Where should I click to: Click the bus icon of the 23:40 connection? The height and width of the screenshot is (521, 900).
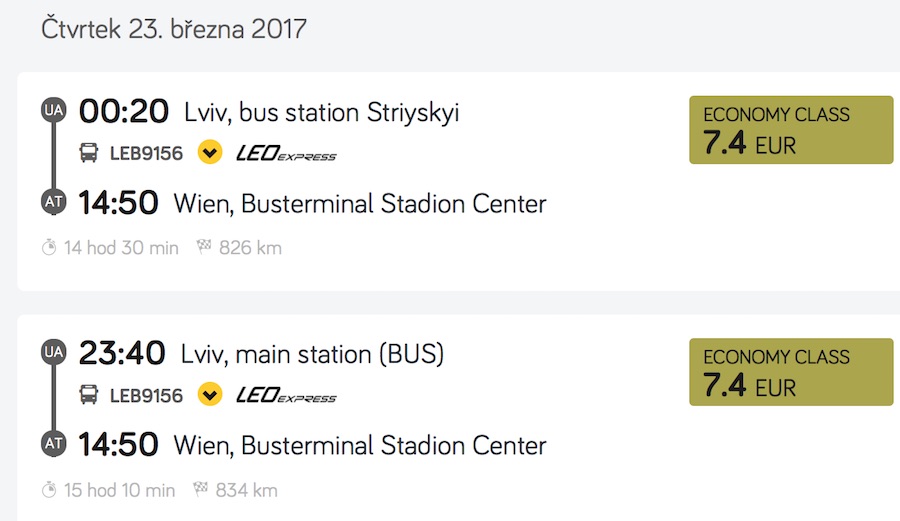[89, 395]
